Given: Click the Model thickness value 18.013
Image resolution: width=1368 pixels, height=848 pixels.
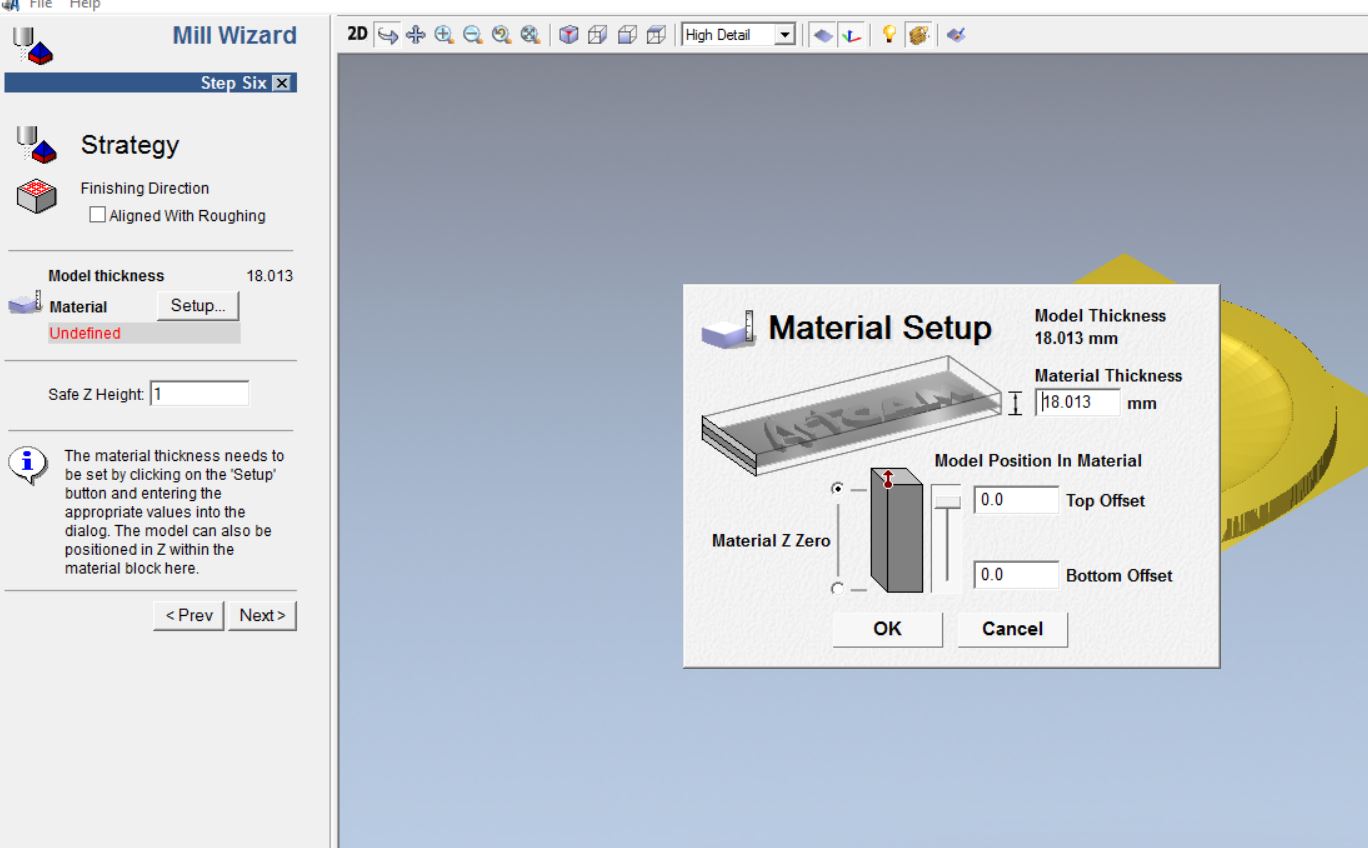Looking at the screenshot, I should [x=270, y=276].
